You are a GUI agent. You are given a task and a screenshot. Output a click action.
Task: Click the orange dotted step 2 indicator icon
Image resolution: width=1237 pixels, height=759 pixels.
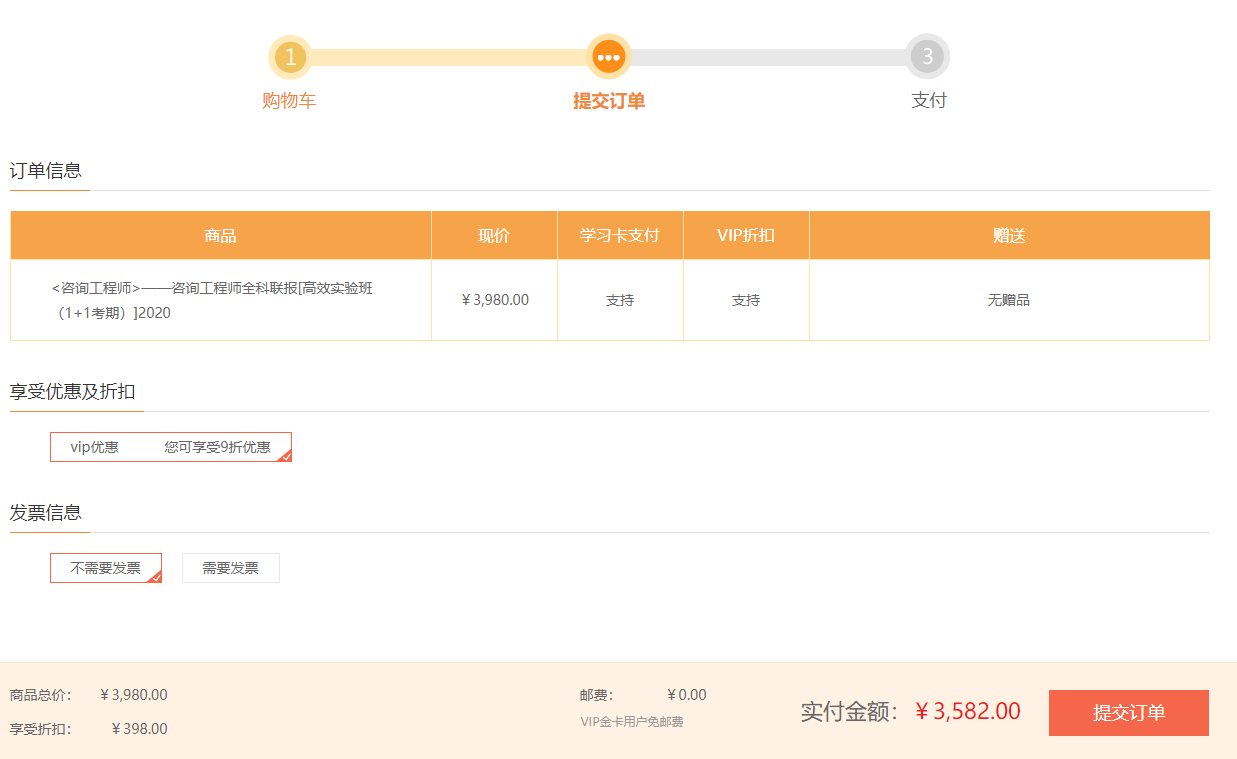pyautogui.click(x=609, y=57)
